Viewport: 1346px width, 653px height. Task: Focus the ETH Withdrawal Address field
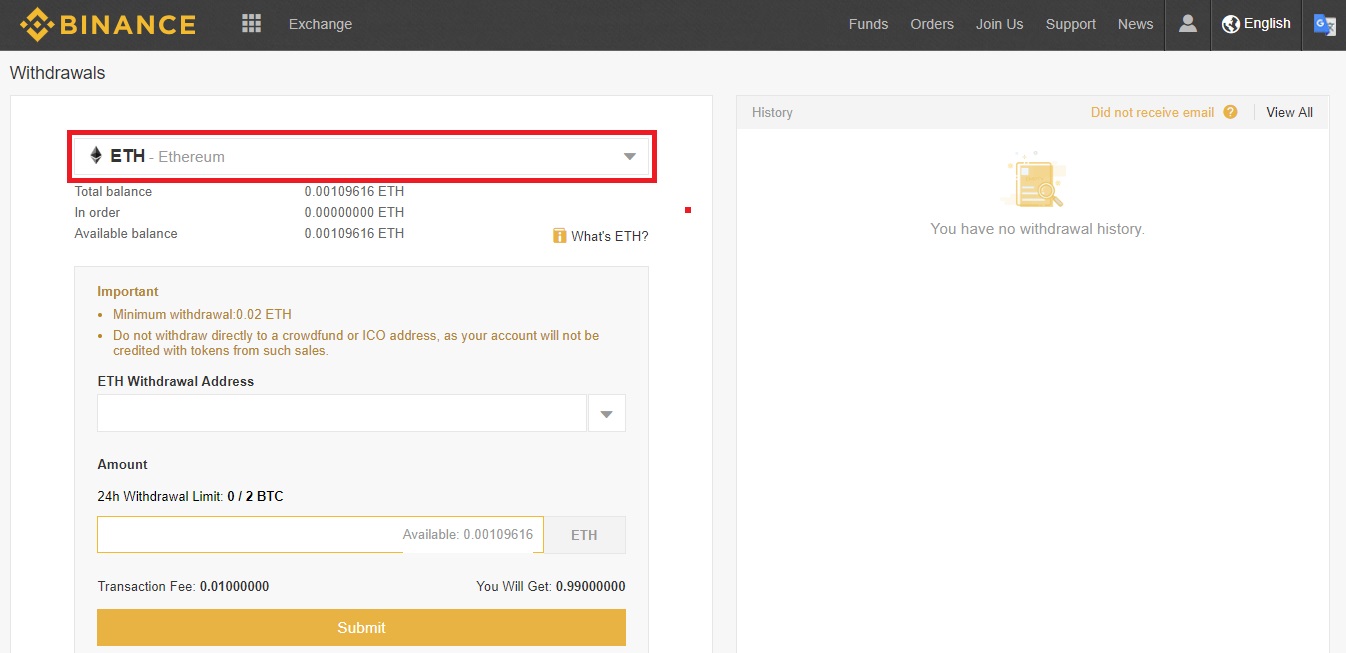342,414
